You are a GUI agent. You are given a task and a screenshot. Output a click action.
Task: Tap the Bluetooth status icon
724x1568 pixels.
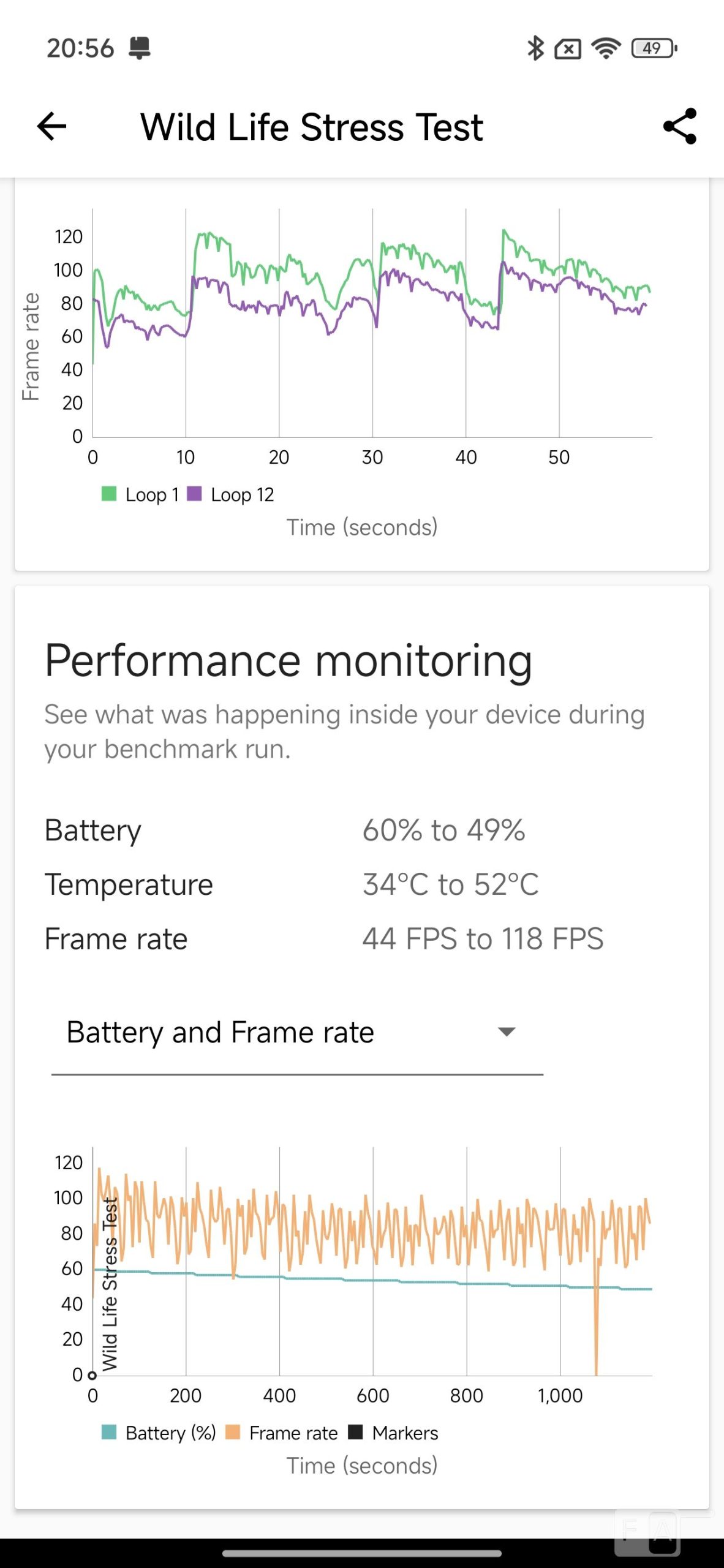(x=535, y=48)
